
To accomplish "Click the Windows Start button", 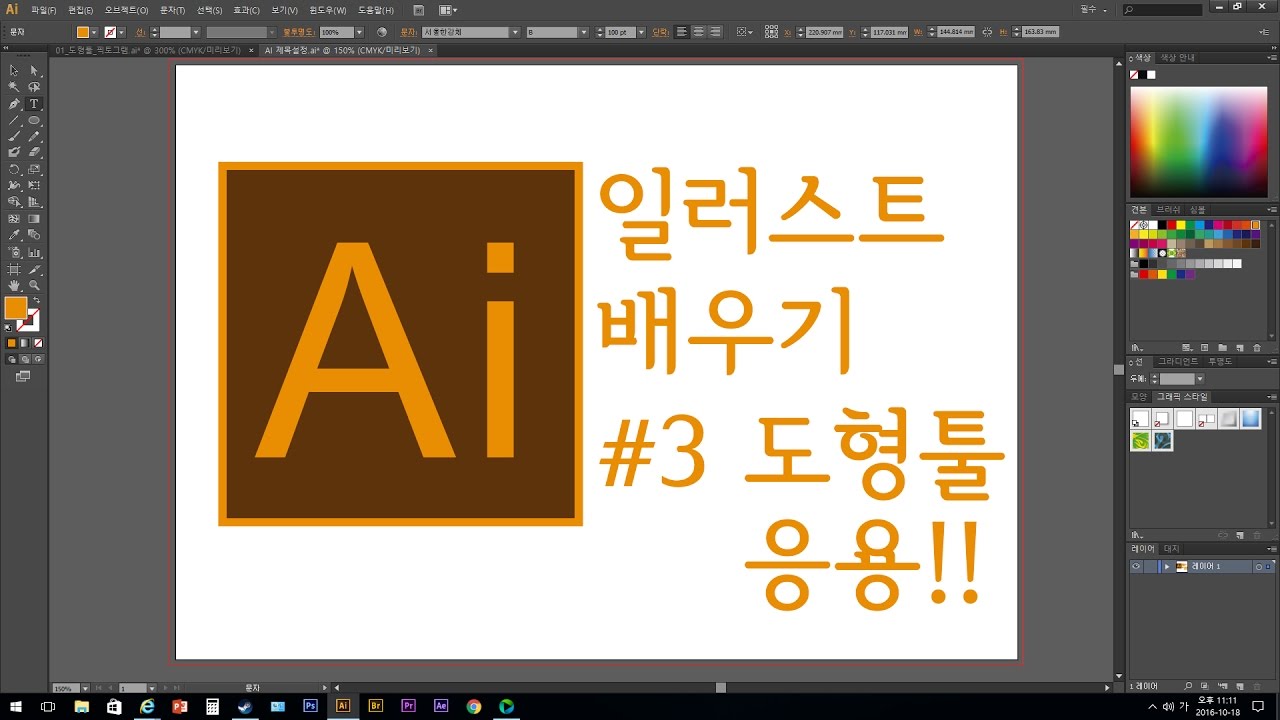I will click(16, 706).
